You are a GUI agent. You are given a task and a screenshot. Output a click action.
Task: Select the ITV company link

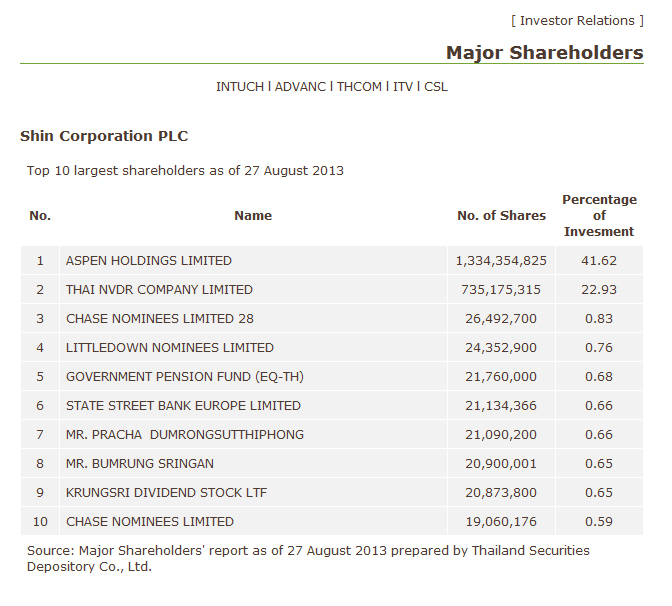click(402, 87)
